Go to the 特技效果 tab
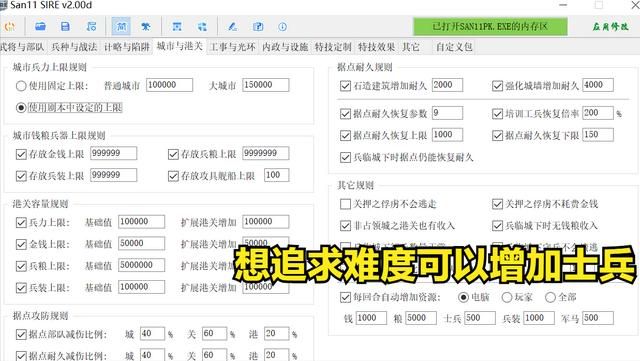640x361 pixels. point(376,47)
